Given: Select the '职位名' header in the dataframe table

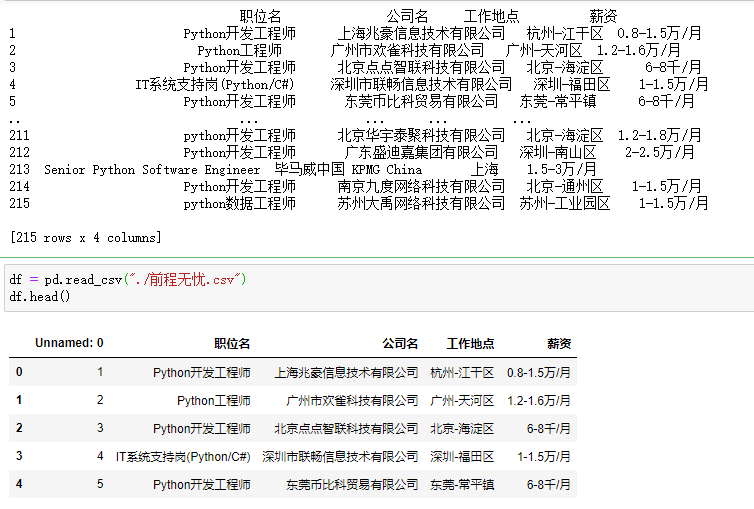Looking at the screenshot, I should coord(232,344).
